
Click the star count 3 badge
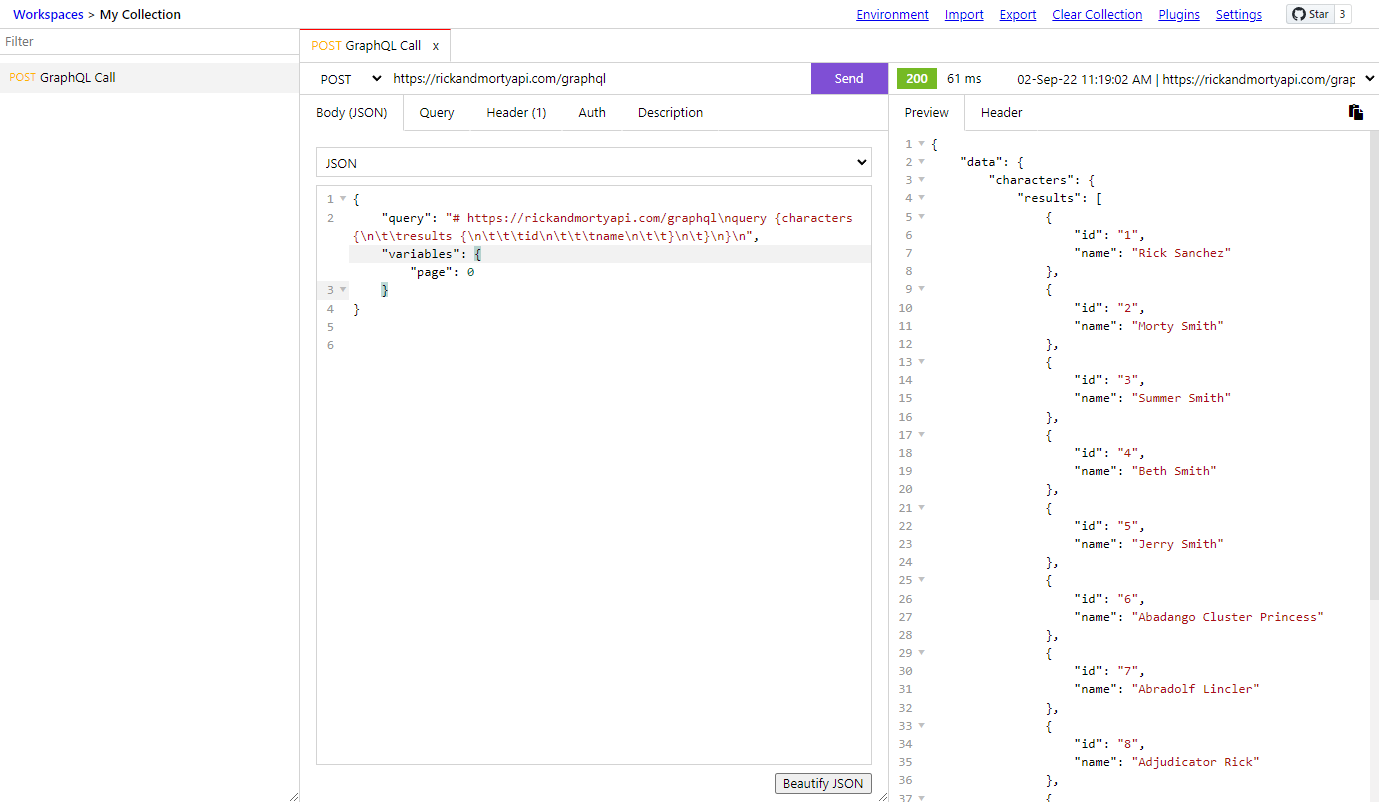(x=1343, y=14)
